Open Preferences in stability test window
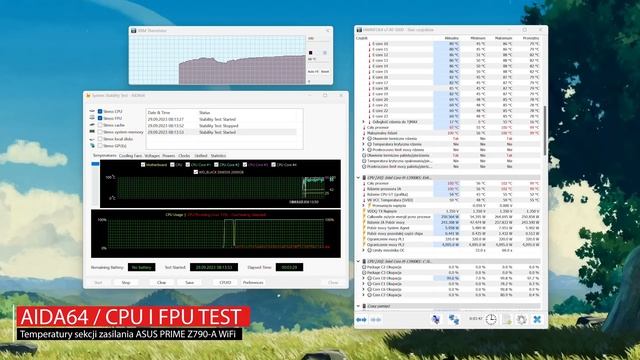 [253, 282]
